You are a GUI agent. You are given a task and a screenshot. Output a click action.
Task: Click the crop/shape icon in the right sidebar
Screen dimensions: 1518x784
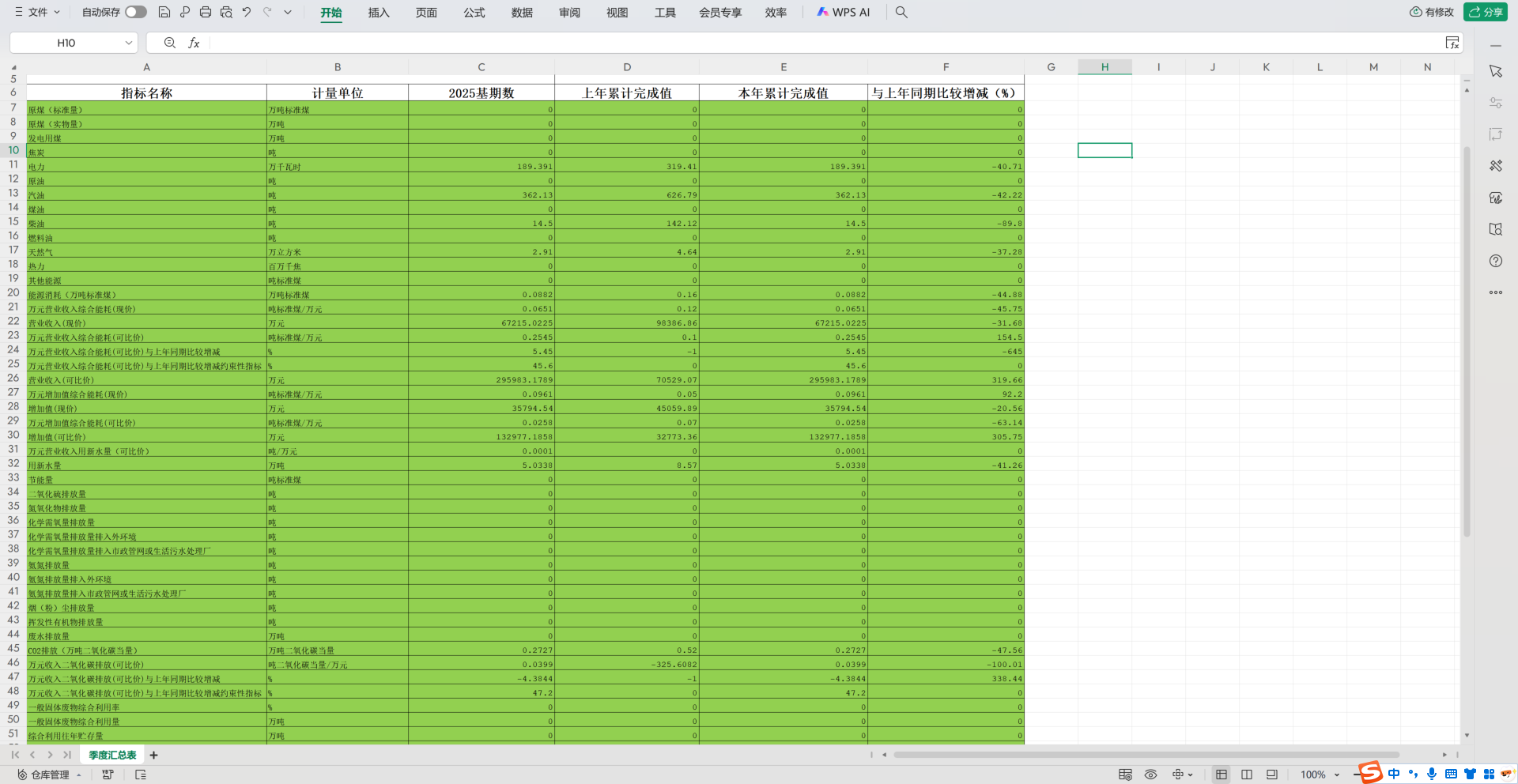coord(1496,134)
